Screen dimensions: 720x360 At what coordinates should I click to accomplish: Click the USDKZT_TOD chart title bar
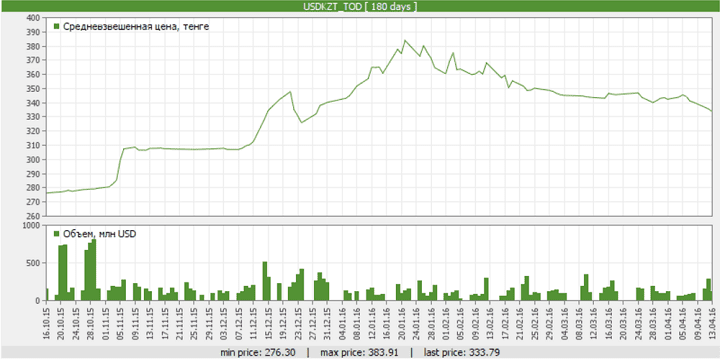(360, 6)
